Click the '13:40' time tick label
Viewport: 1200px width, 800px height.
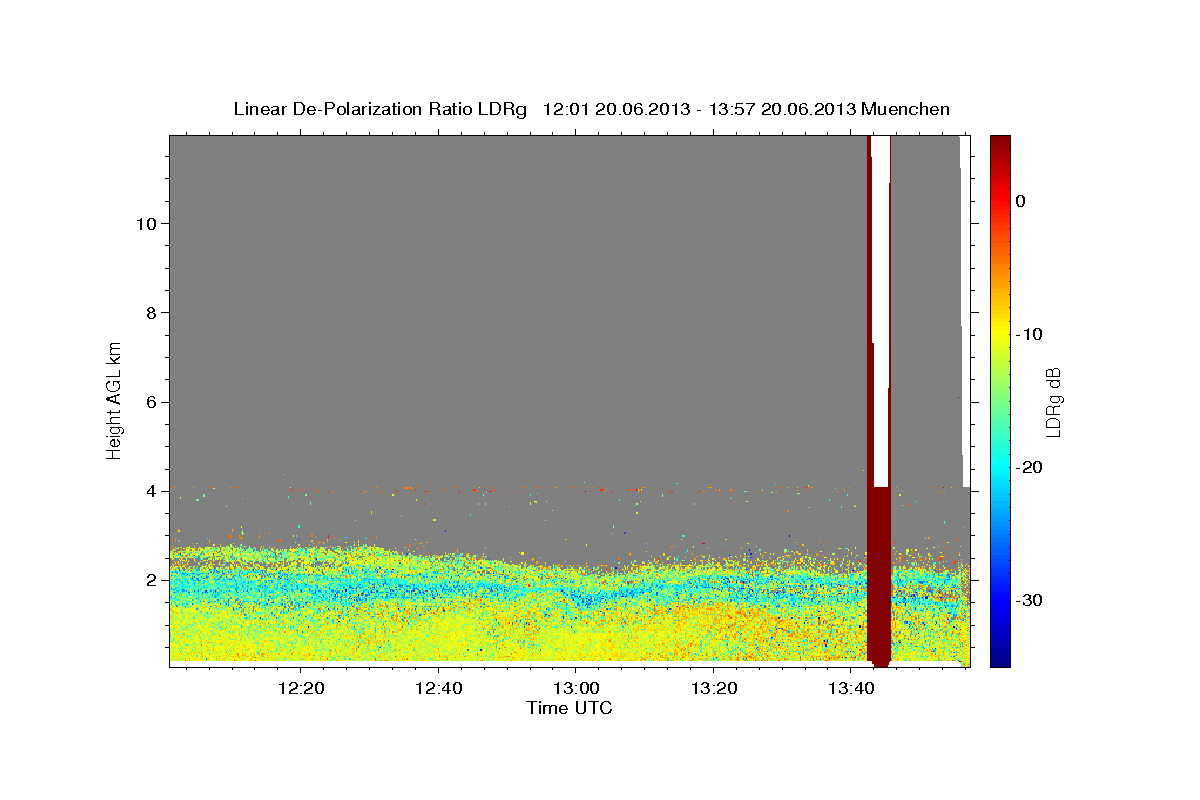(852, 688)
